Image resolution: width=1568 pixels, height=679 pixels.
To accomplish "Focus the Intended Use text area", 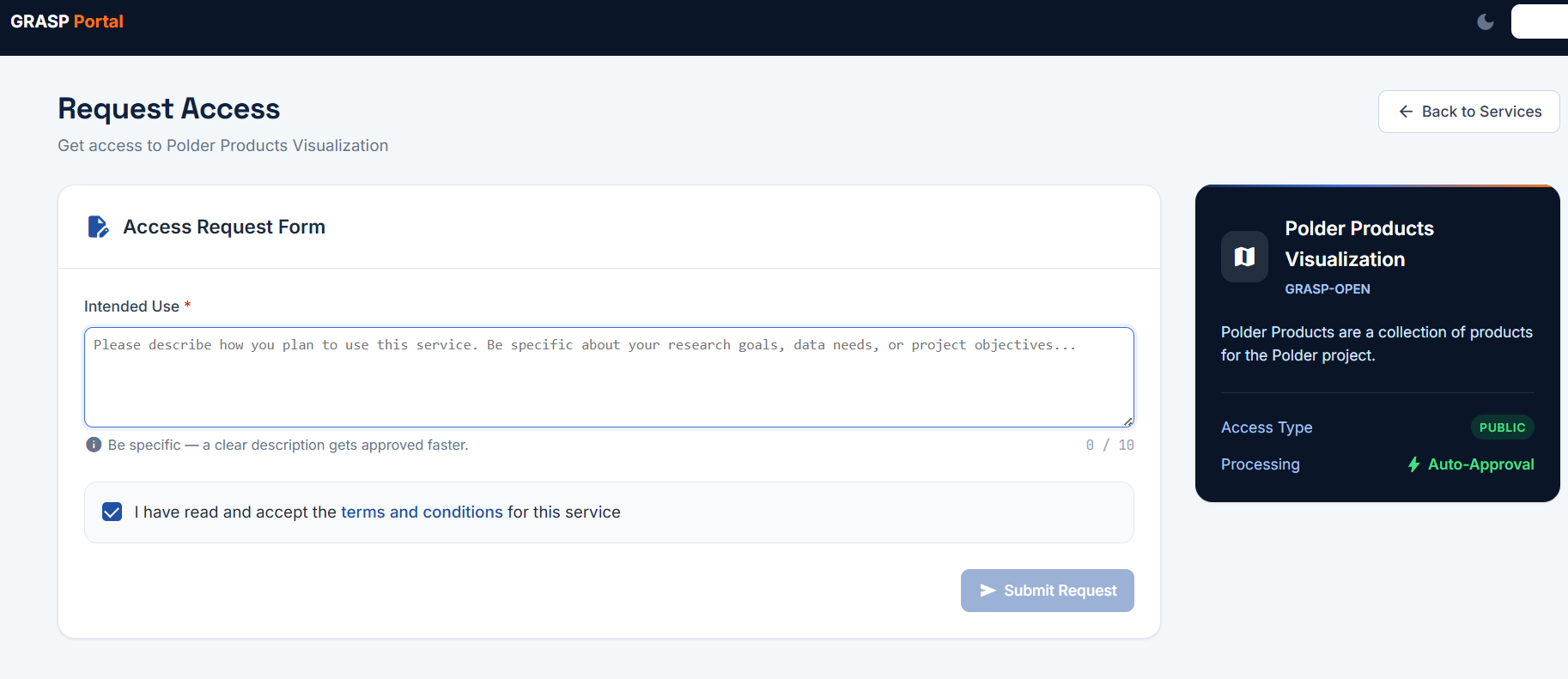I will tap(609, 377).
